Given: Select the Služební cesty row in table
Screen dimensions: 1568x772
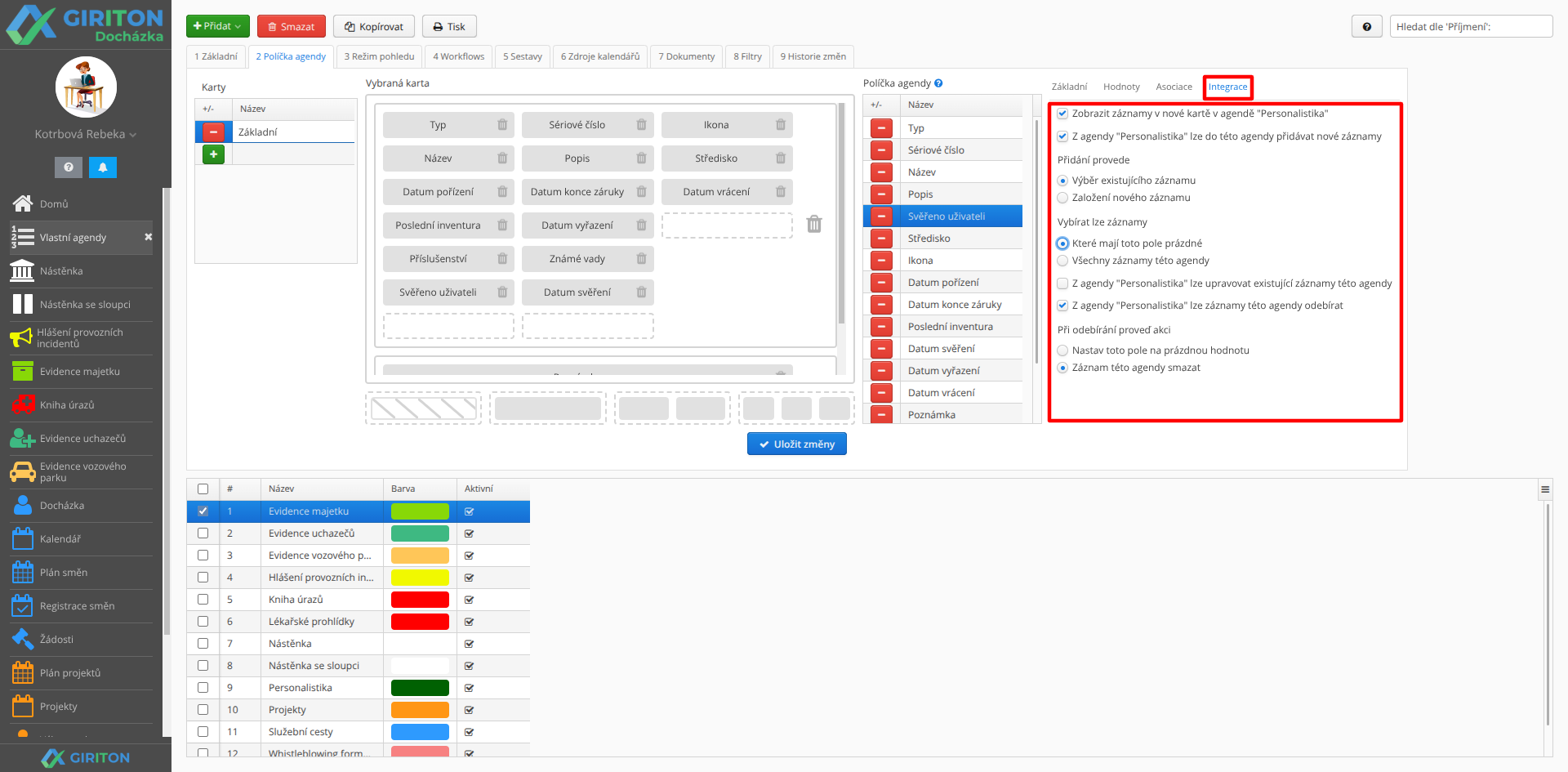Looking at the screenshot, I should click(x=359, y=732).
